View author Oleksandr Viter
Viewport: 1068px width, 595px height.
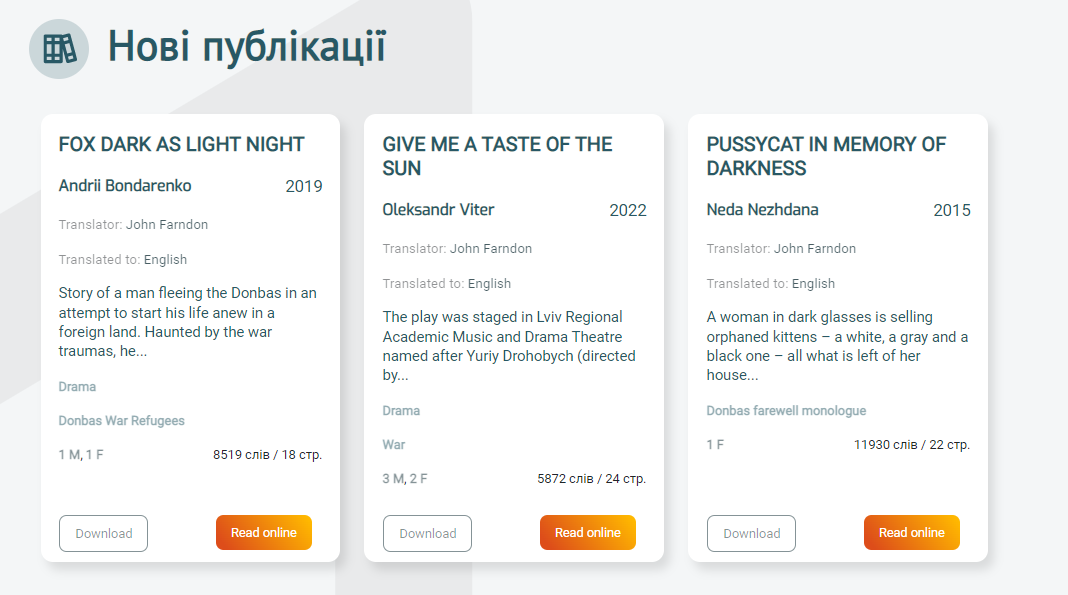[x=438, y=210]
